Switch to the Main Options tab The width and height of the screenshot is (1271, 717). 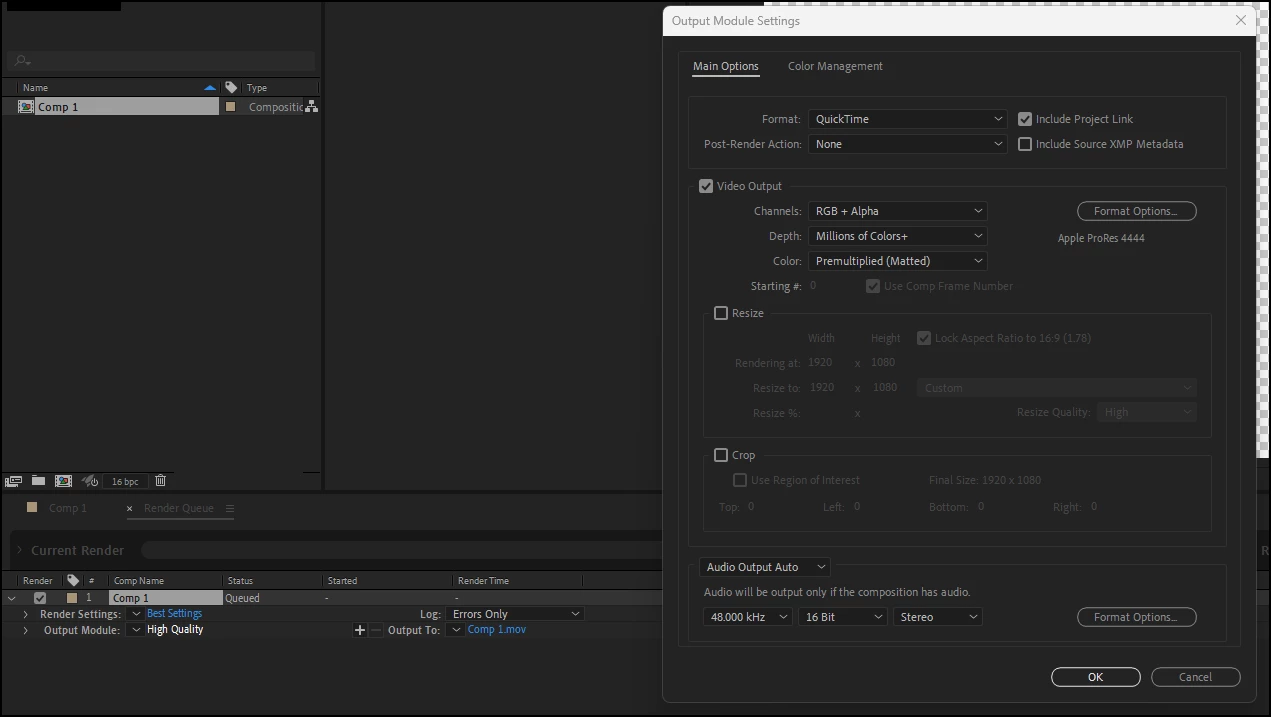coord(726,66)
